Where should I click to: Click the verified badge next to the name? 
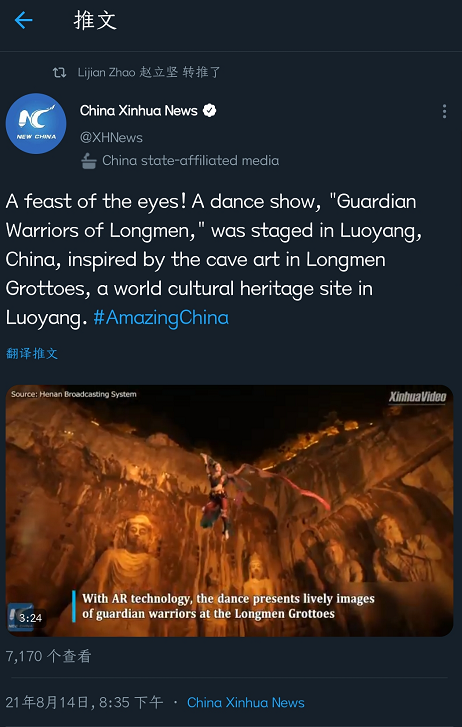210,111
